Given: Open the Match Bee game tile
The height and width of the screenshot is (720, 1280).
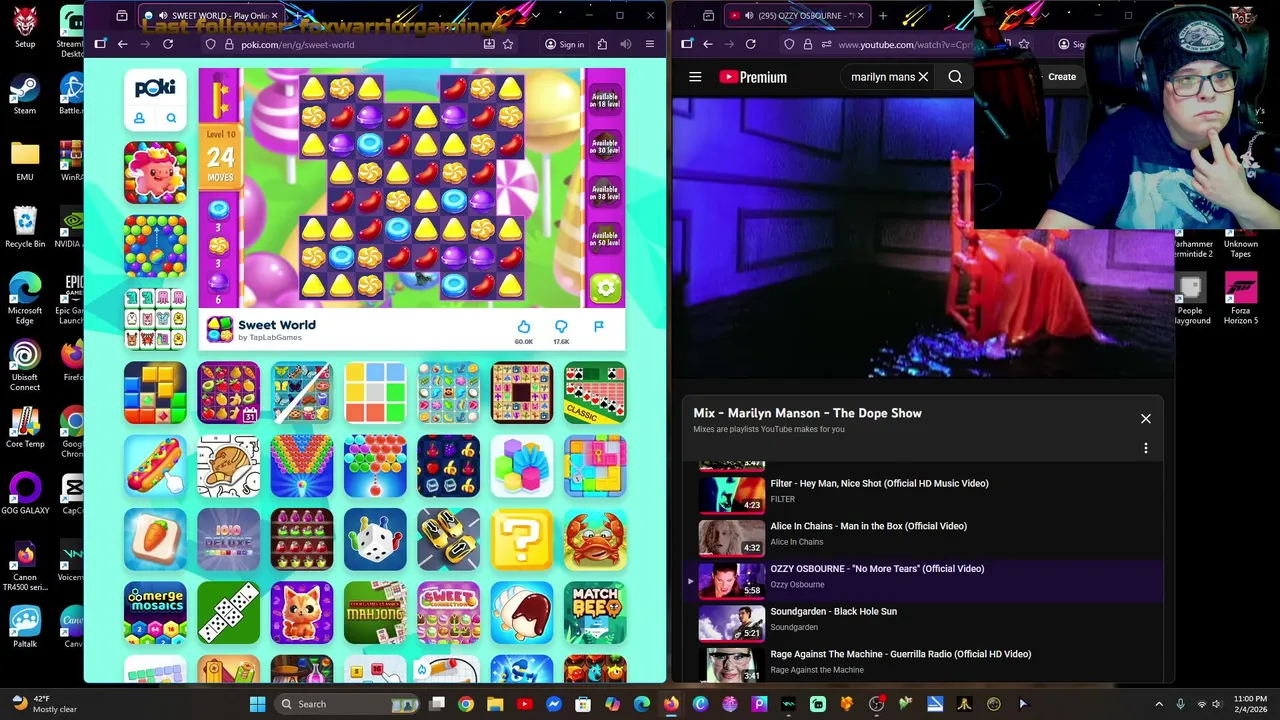Looking at the screenshot, I should pyautogui.click(x=595, y=613).
